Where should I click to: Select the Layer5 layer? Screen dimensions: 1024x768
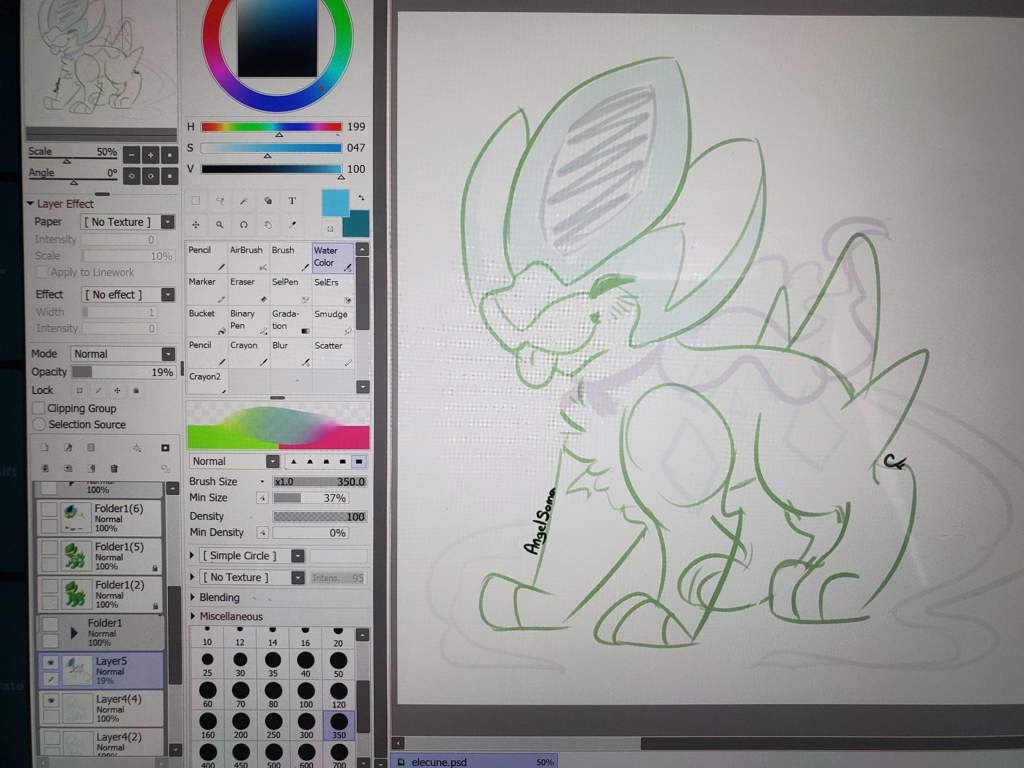[x=101, y=670]
